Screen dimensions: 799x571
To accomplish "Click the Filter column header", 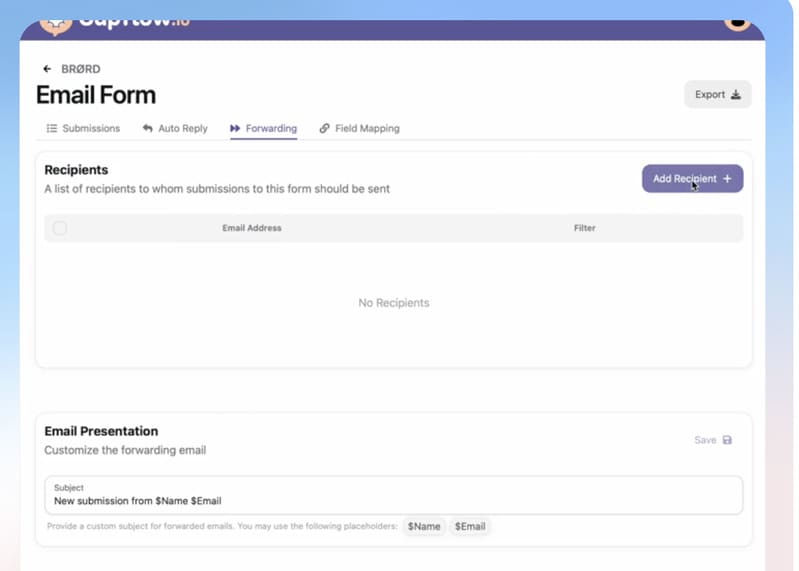I will [x=584, y=228].
